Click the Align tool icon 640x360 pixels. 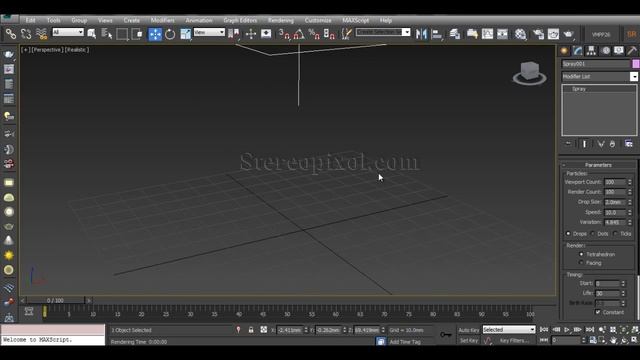pyautogui.click(x=436, y=34)
